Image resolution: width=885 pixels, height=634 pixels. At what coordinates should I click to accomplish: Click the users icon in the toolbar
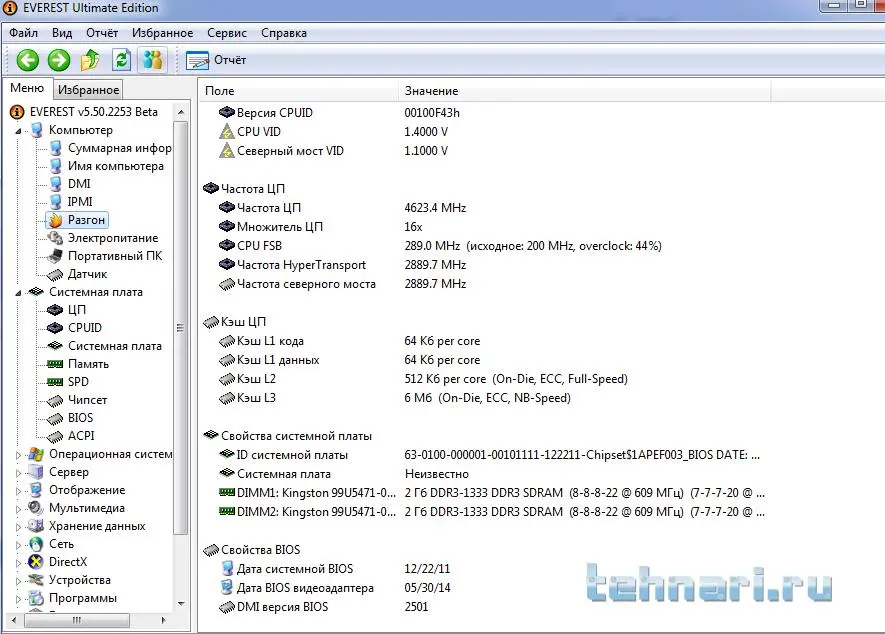(152, 60)
